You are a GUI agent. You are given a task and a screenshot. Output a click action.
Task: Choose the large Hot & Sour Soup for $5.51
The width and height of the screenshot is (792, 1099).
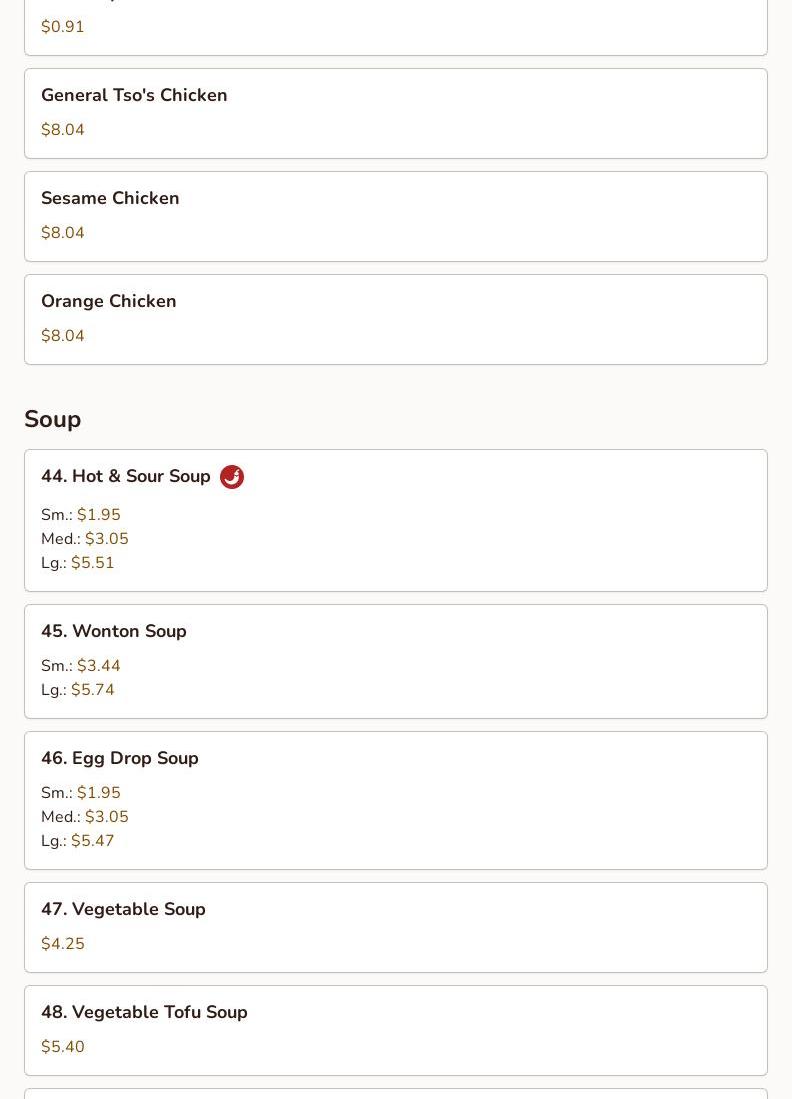92,563
